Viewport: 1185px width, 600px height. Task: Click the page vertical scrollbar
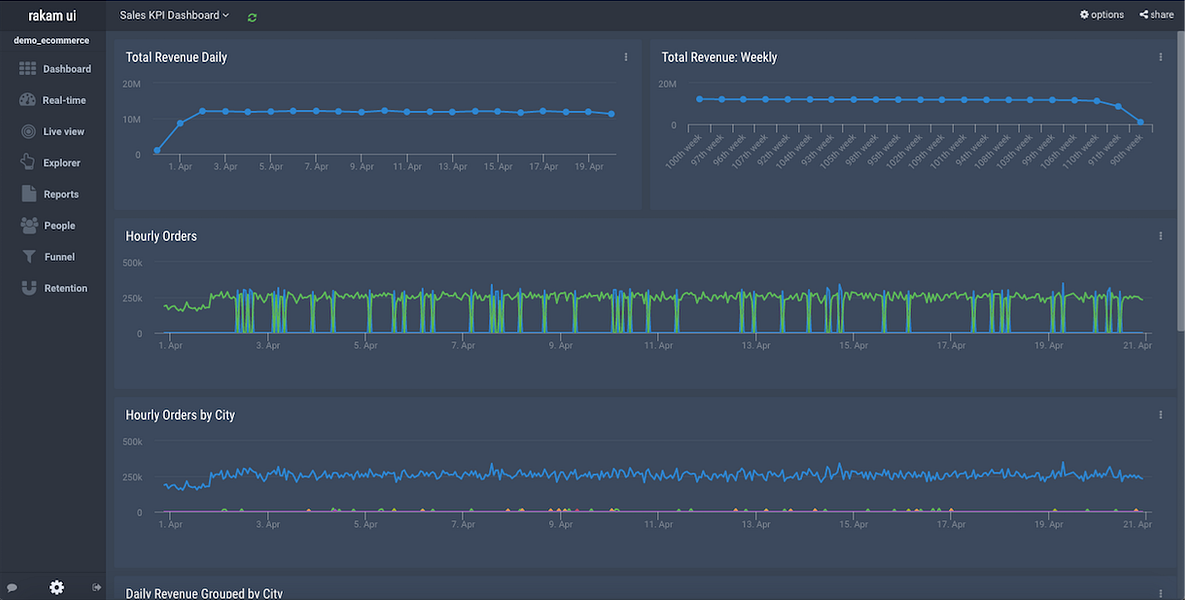pos(1180,181)
